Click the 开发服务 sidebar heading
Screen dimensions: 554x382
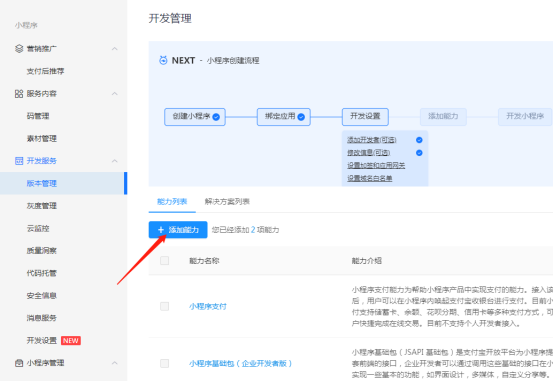coord(42,161)
